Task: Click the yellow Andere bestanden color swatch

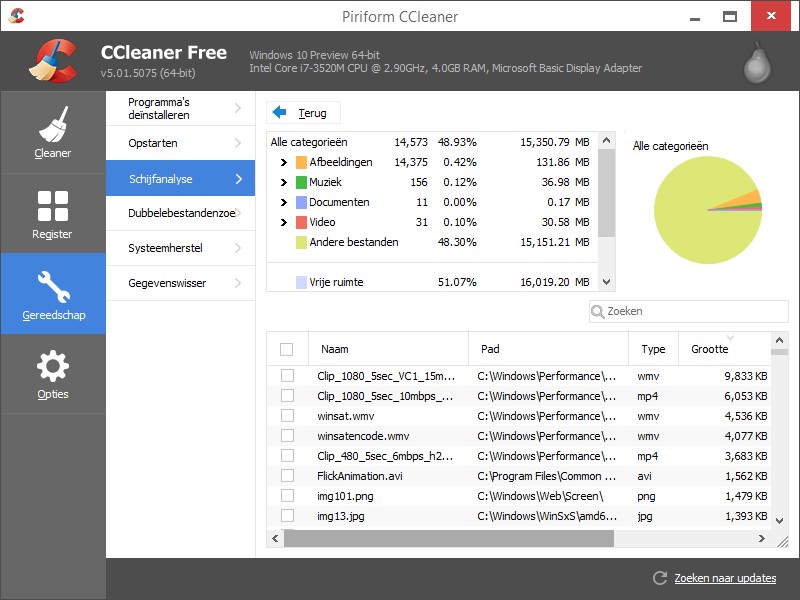Action: click(300, 242)
